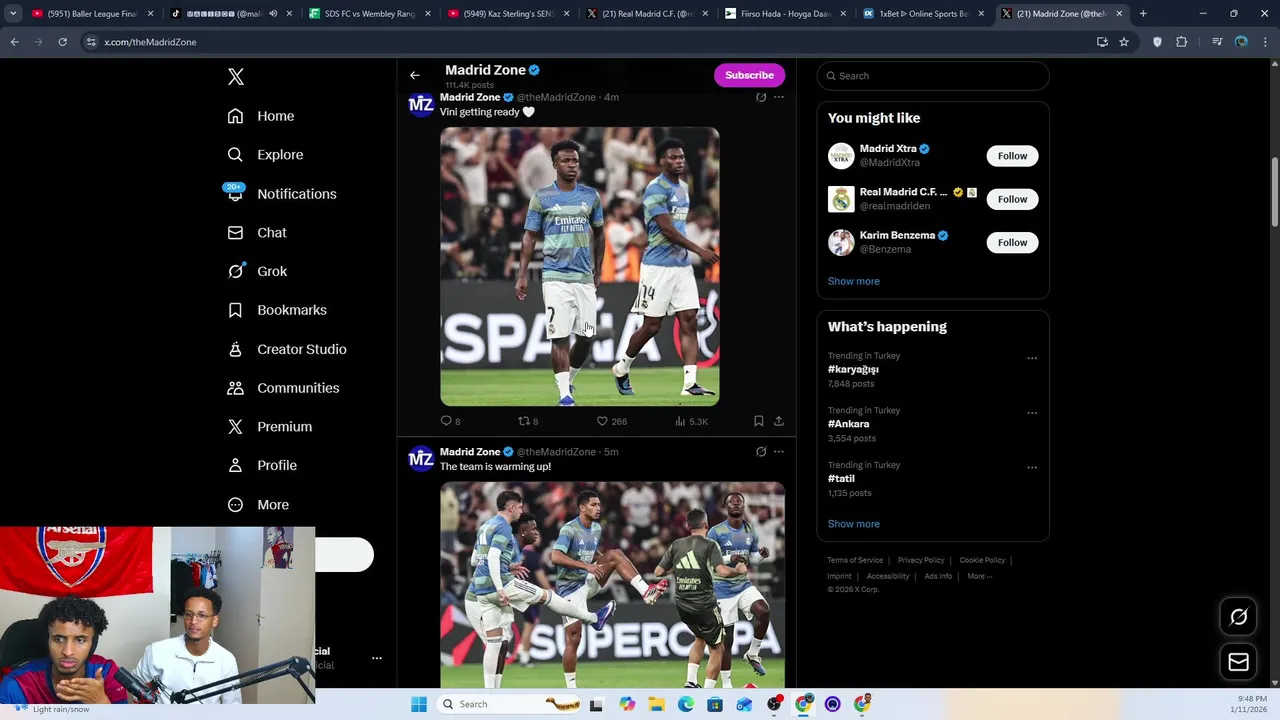The image size is (1280, 720).
Task: Click the X search field
Action: click(933, 76)
